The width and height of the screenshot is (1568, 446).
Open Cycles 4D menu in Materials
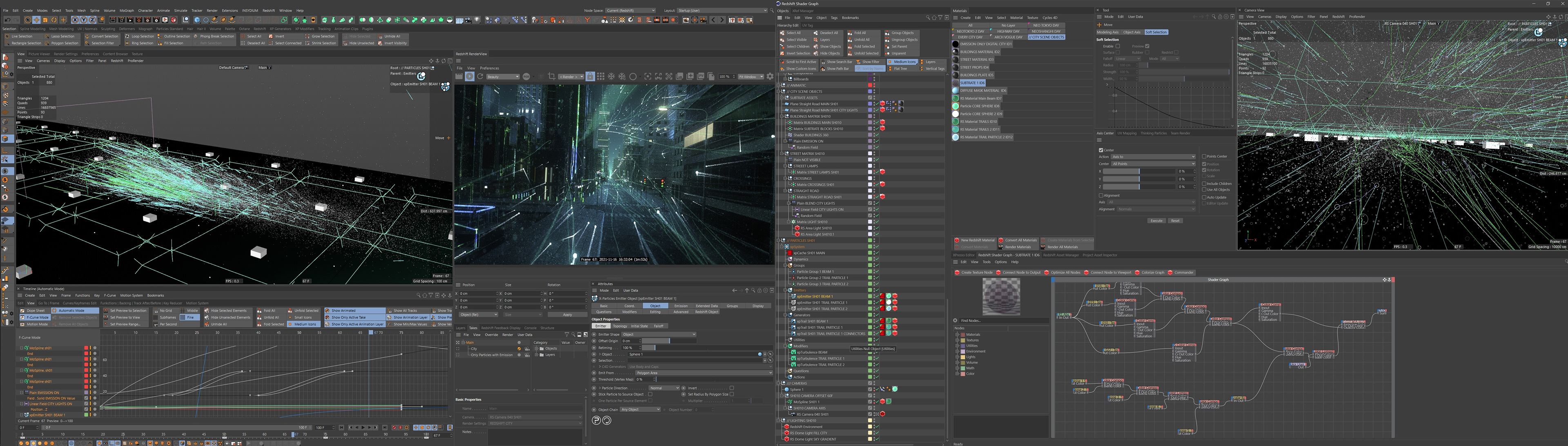click(1050, 18)
